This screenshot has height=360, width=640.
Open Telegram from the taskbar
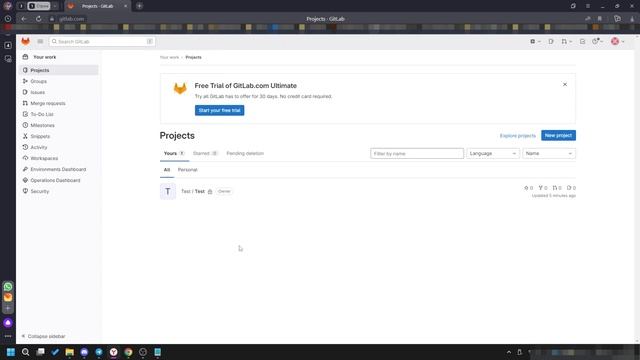pos(99,352)
